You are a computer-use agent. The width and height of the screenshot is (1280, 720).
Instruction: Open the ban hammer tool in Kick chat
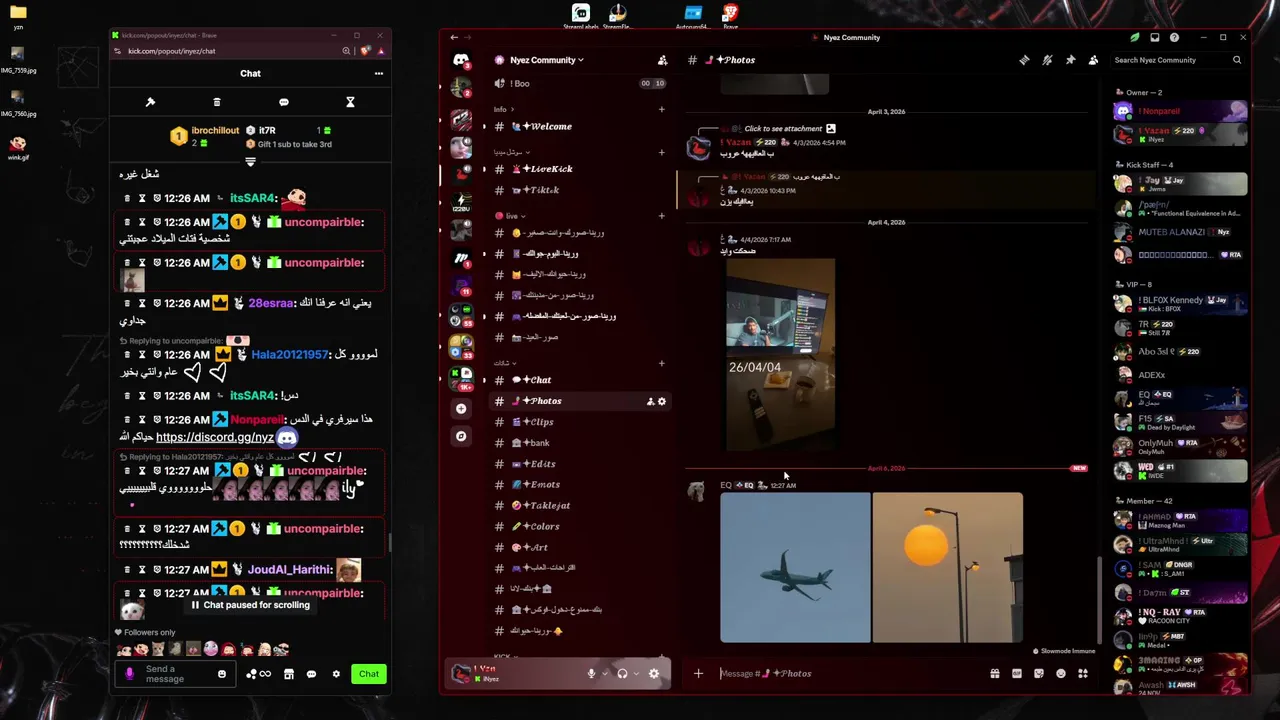[150, 102]
